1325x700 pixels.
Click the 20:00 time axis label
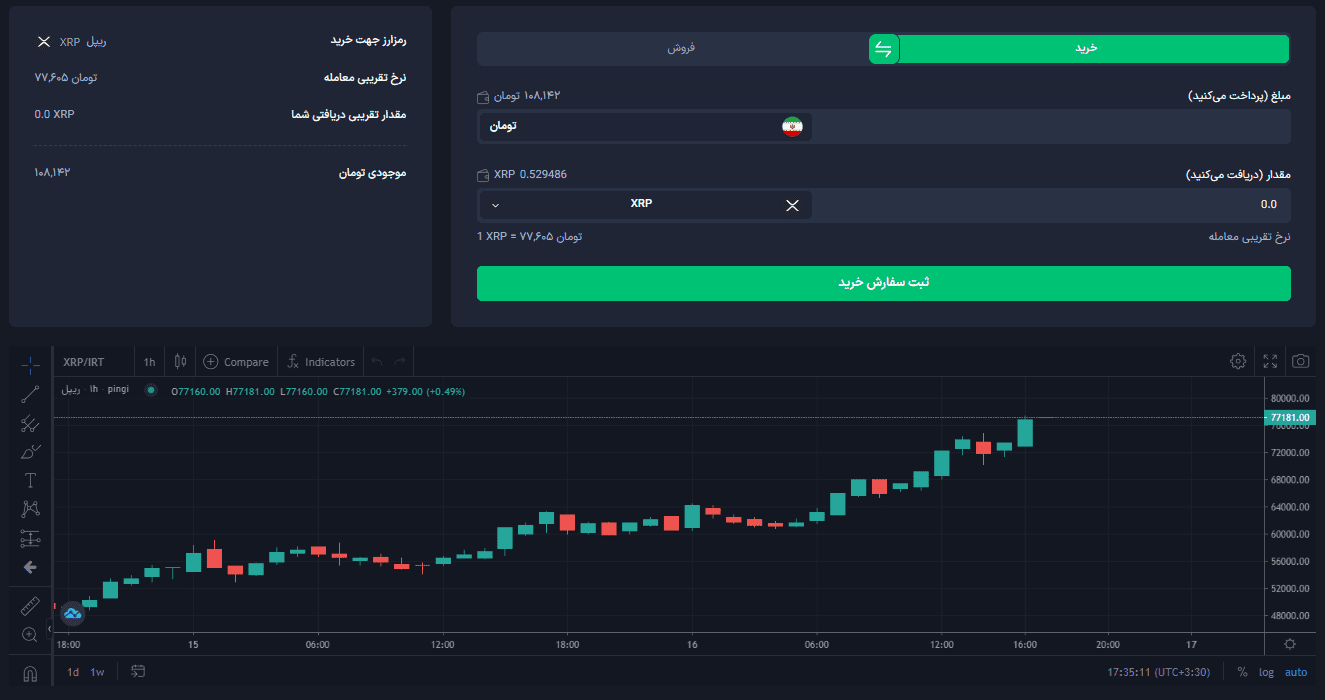pos(1107,645)
